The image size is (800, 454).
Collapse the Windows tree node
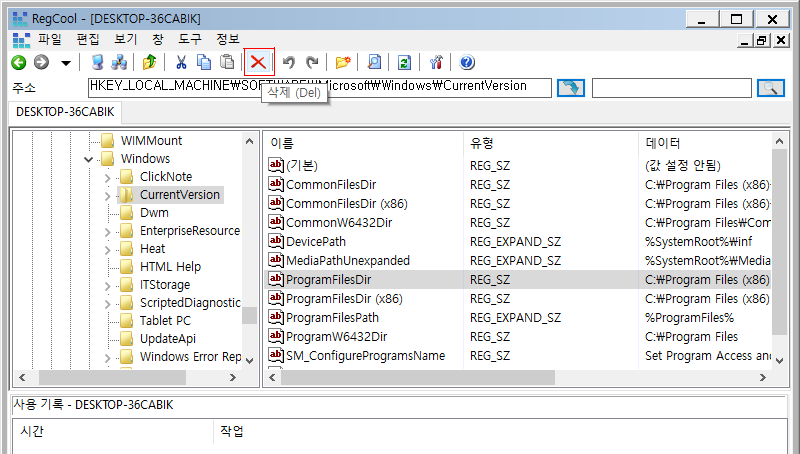pos(88,159)
